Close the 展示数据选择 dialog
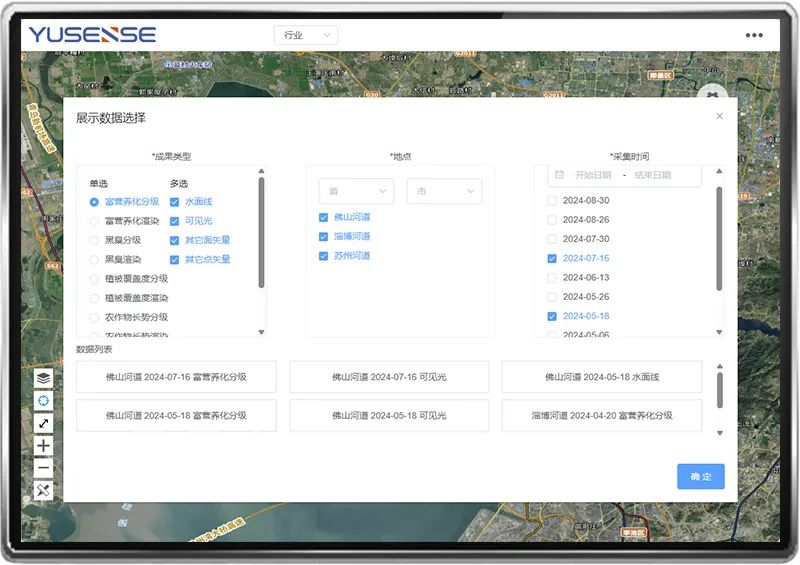This screenshot has height=565, width=800. [x=719, y=117]
